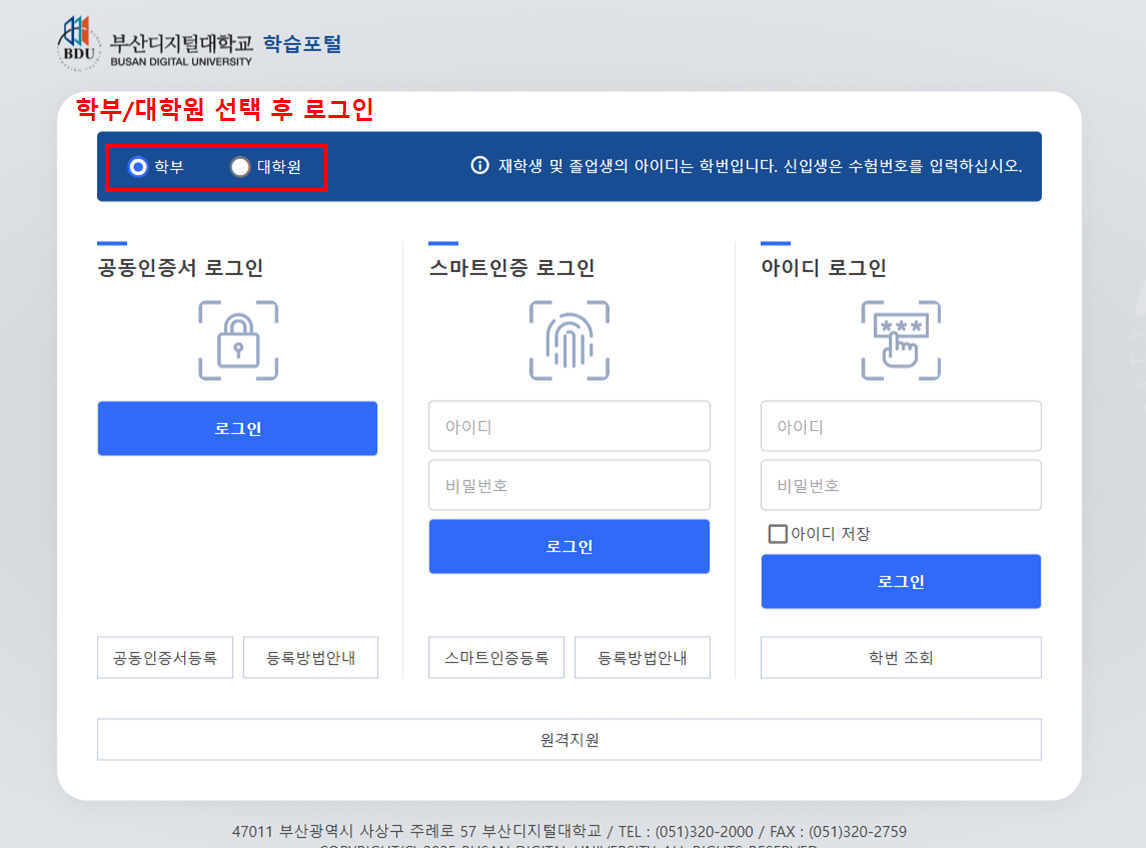The height and width of the screenshot is (848, 1146).
Task: Click the 원격지원 remote support button
Action: click(569, 739)
